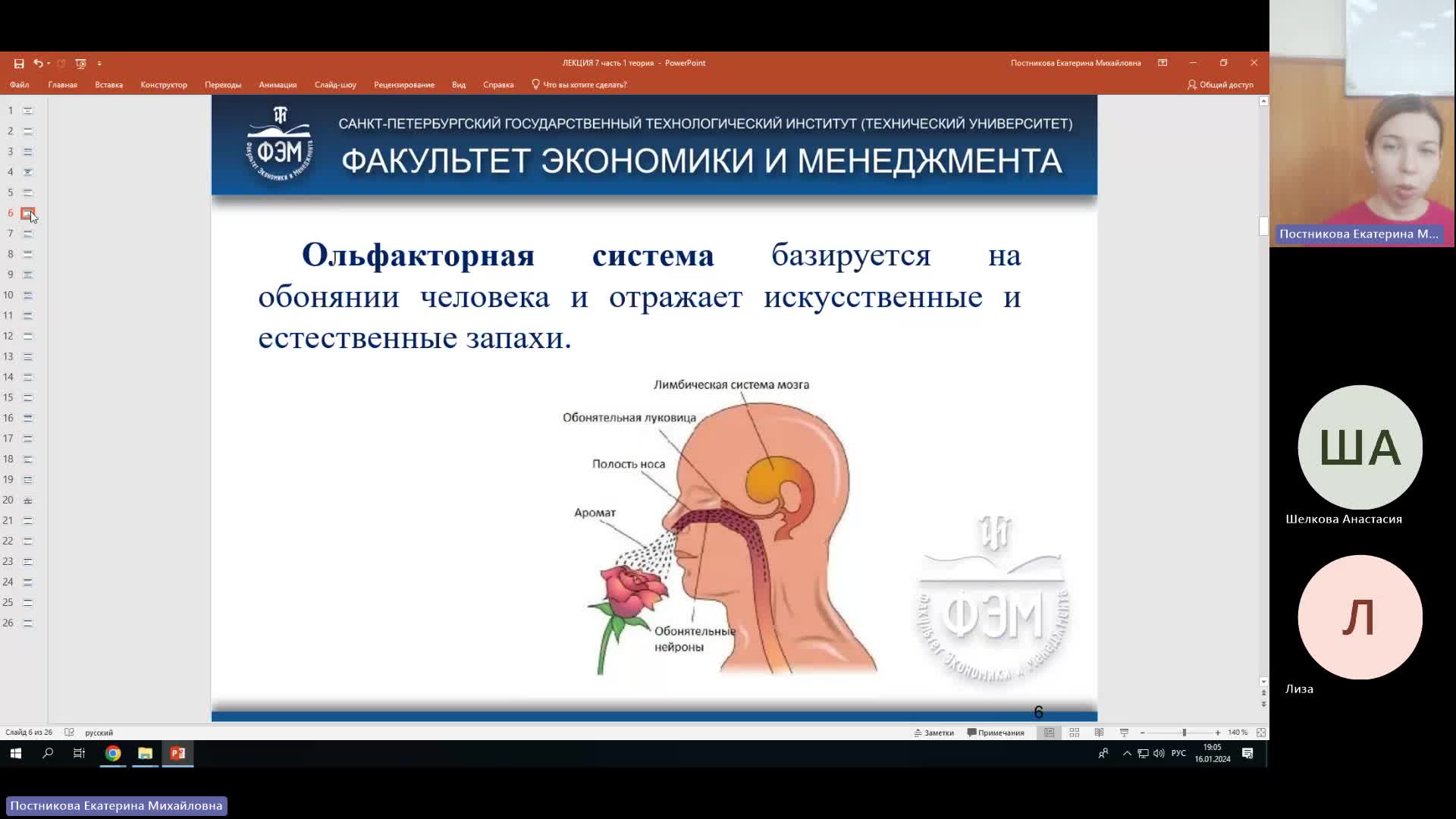This screenshot has width=1456, height=819.
Task: Switch to the Вставка ribbon tab
Action: coord(109,85)
